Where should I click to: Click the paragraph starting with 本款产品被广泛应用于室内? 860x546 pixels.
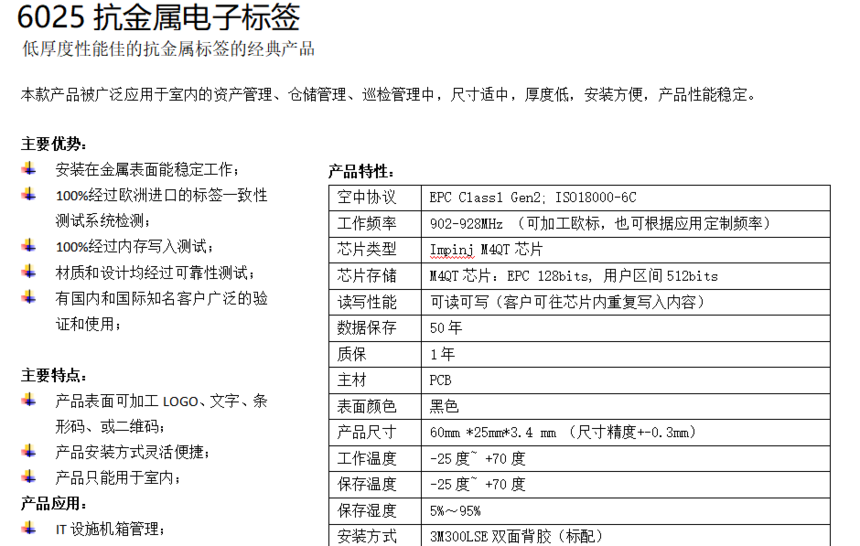point(388,95)
